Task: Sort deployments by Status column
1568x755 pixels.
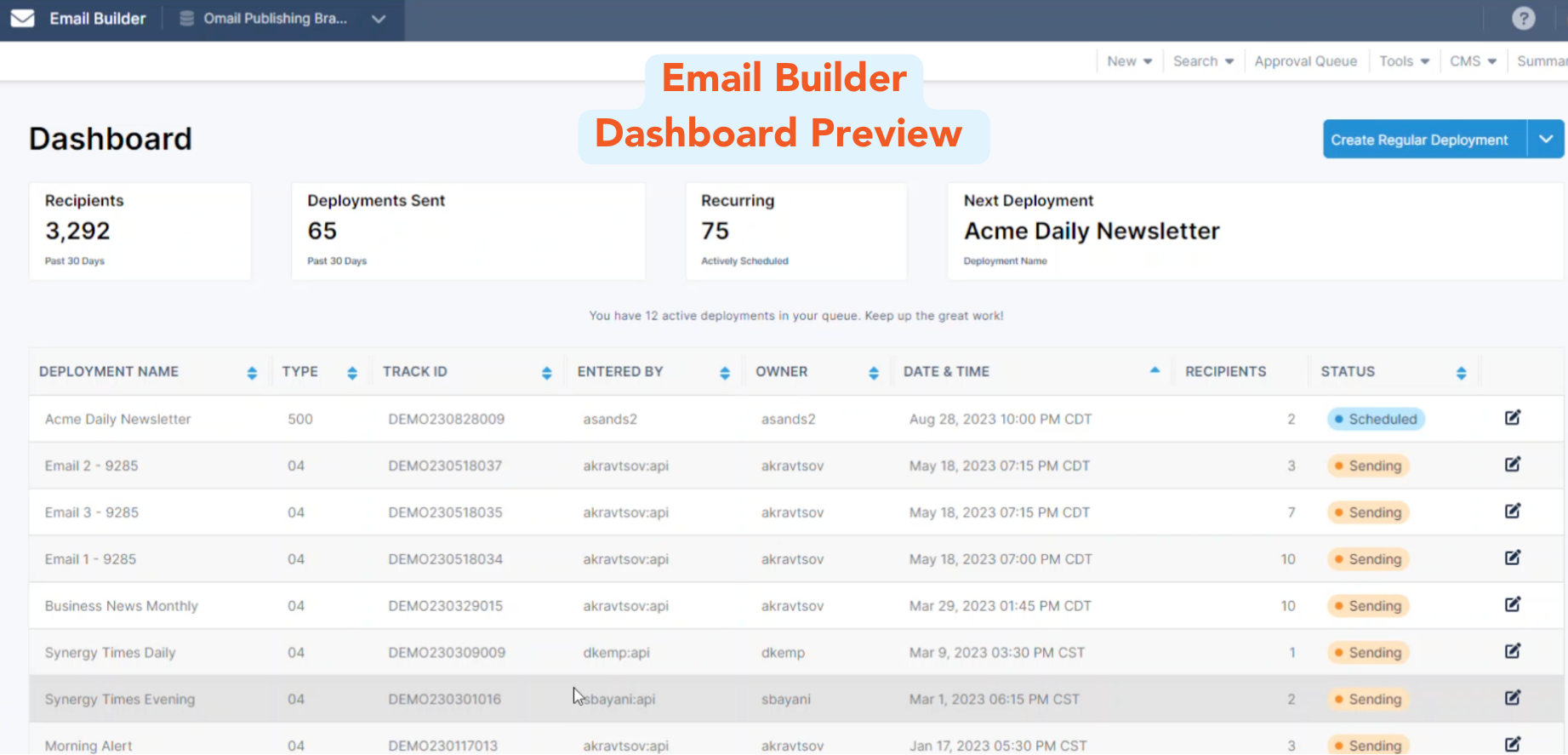Action: pos(1461,373)
